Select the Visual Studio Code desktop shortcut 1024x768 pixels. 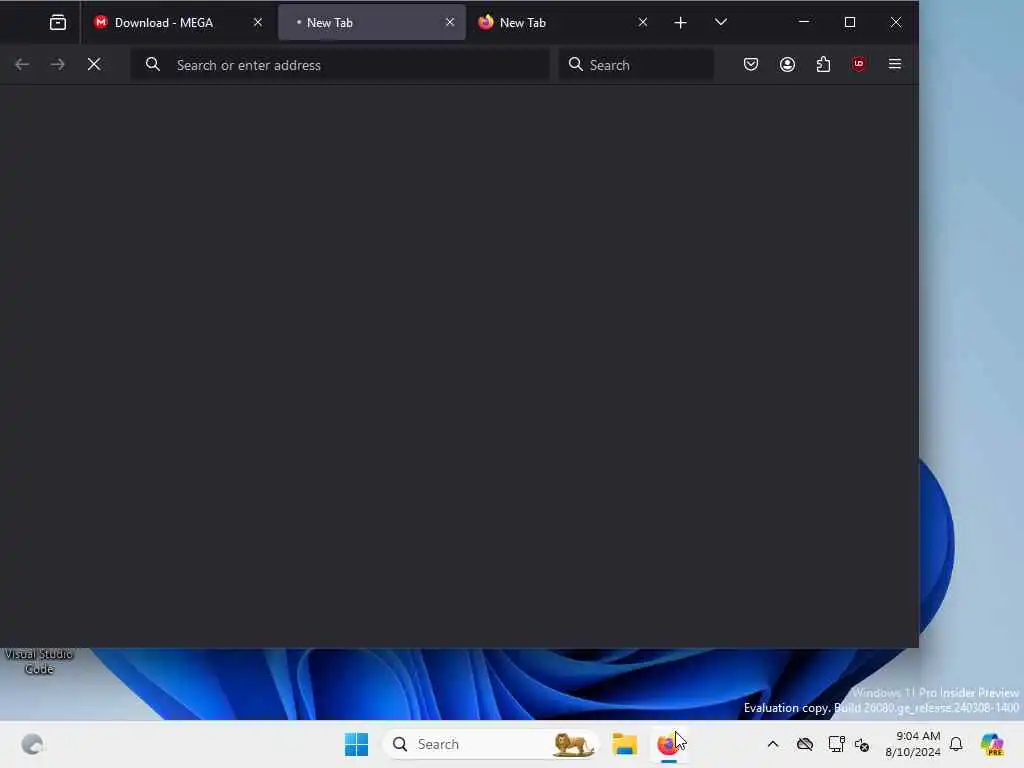pyautogui.click(x=39, y=661)
